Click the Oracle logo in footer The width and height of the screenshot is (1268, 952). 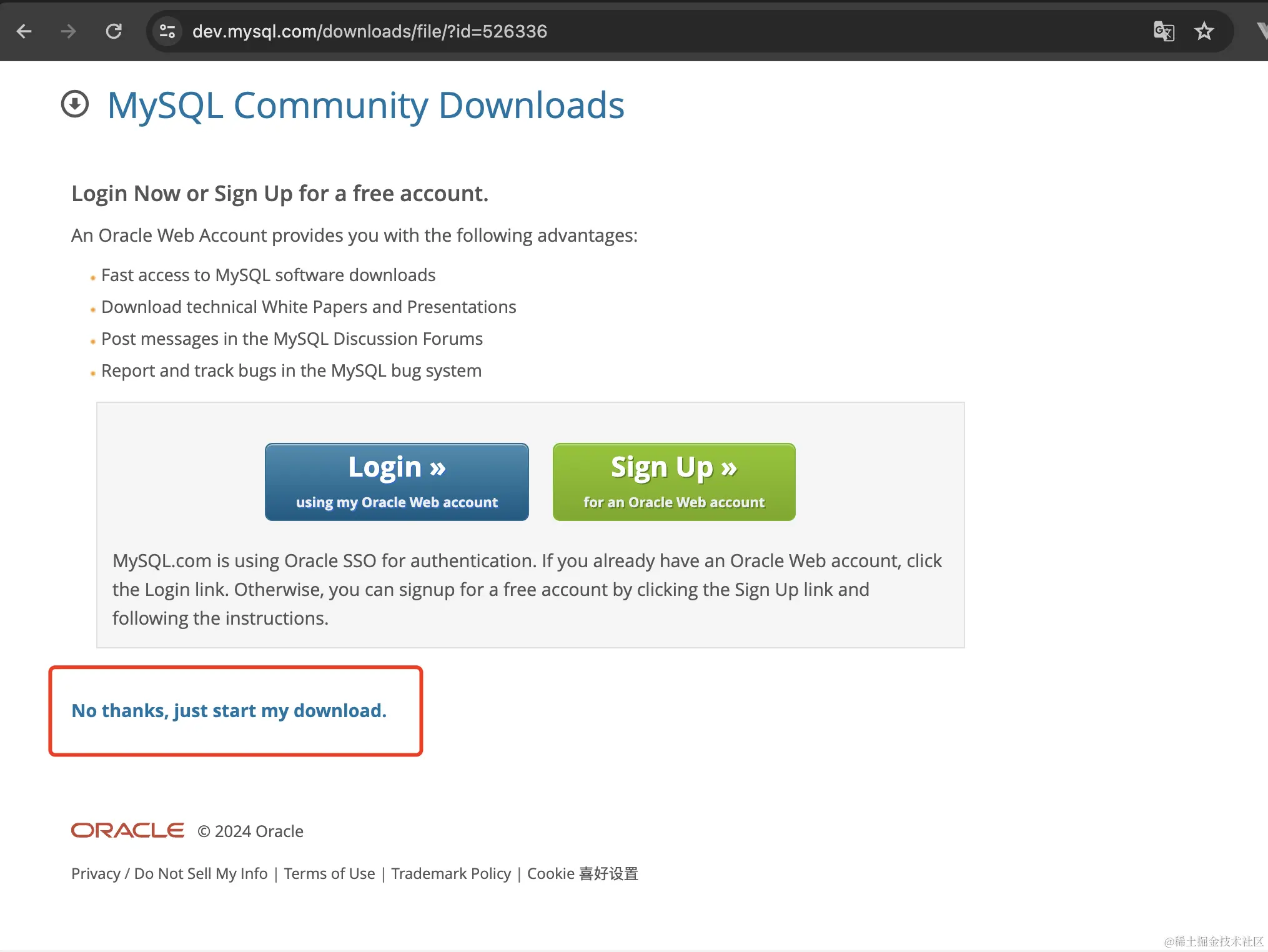[x=127, y=830]
